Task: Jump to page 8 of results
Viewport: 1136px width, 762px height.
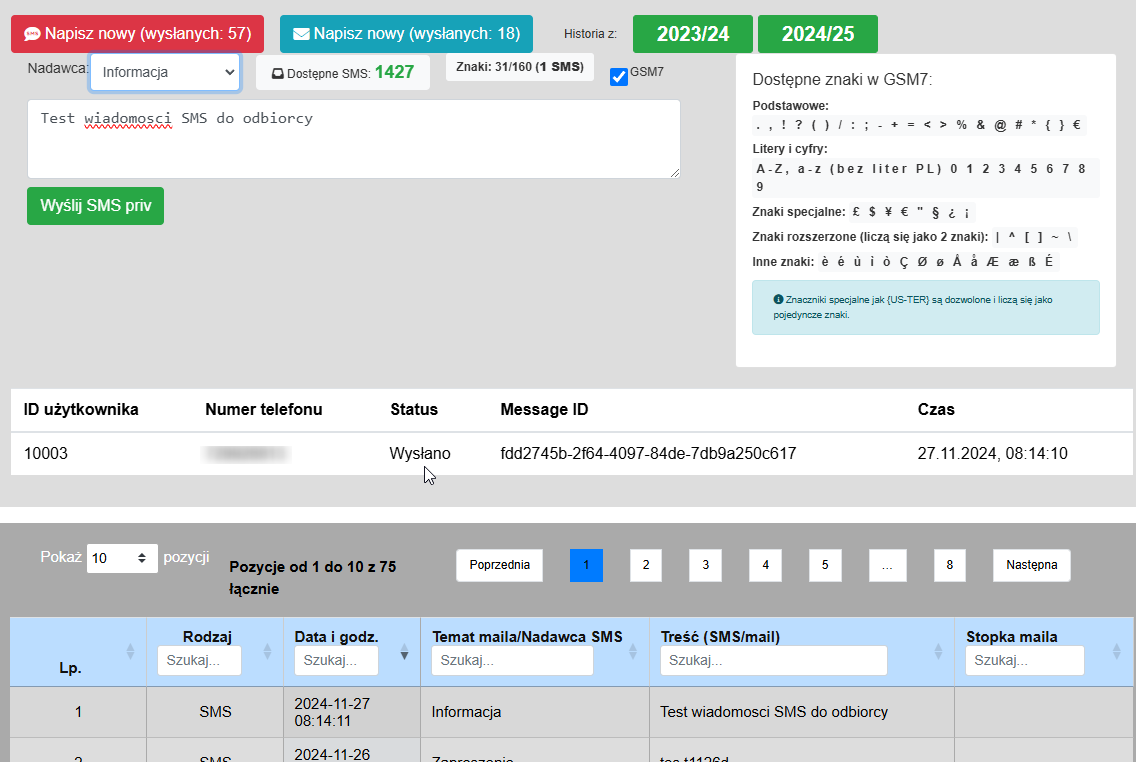Action: 949,565
